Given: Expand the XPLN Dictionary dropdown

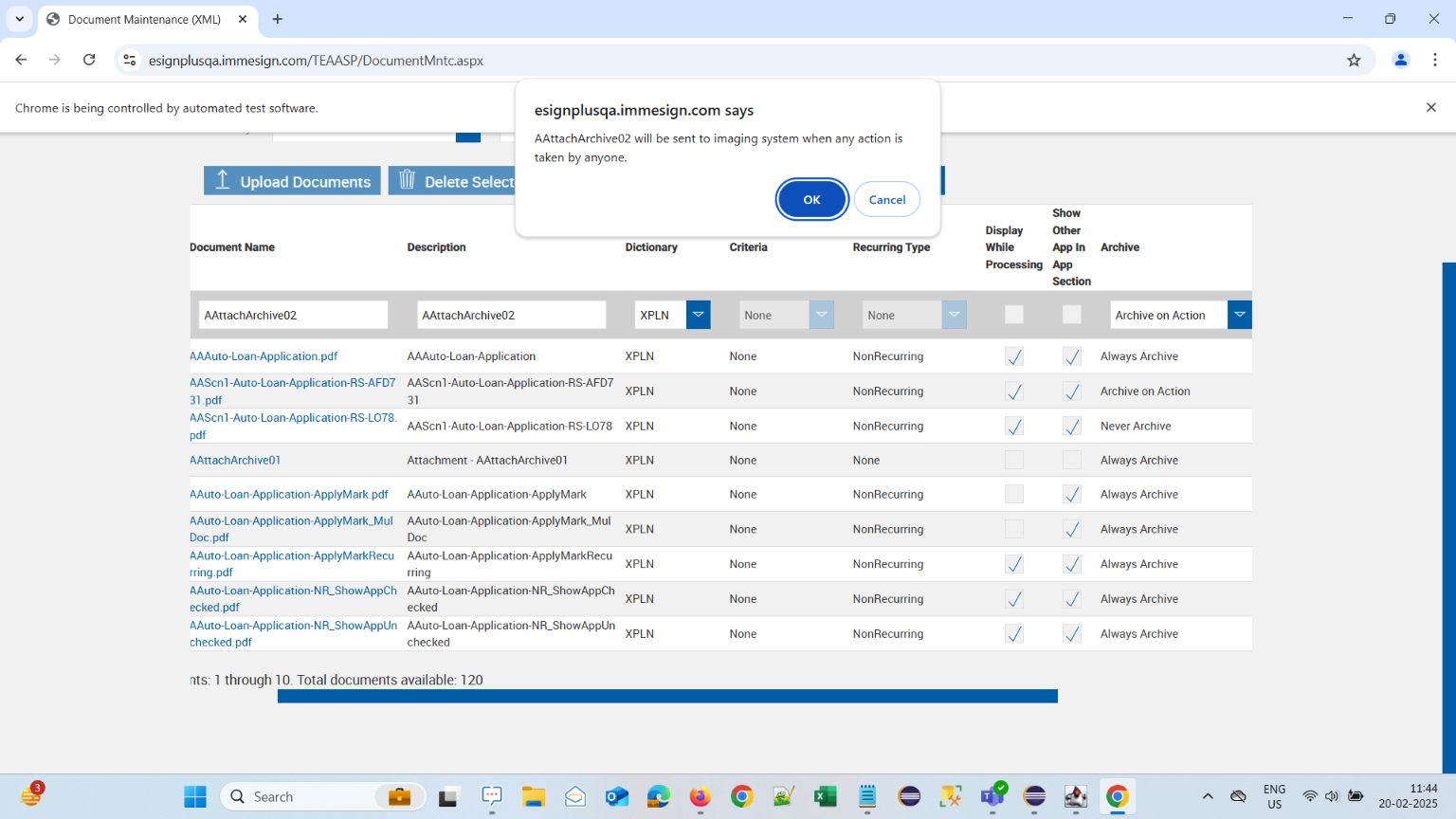Looking at the screenshot, I should (699, 315).
